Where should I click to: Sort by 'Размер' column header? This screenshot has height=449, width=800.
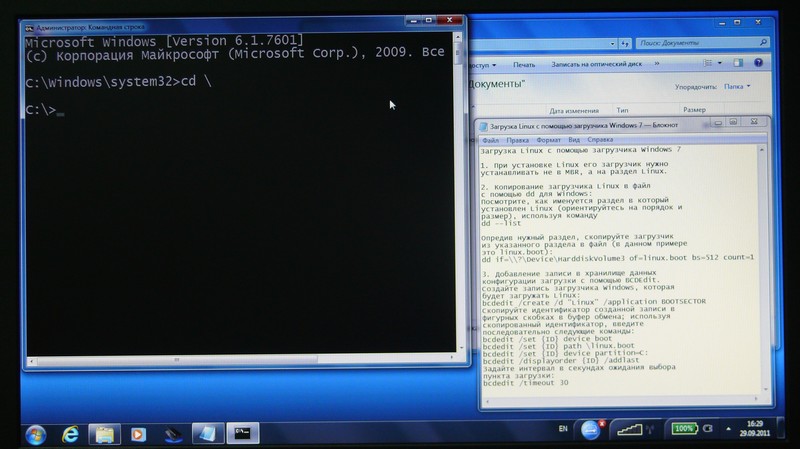click(694, 110)
